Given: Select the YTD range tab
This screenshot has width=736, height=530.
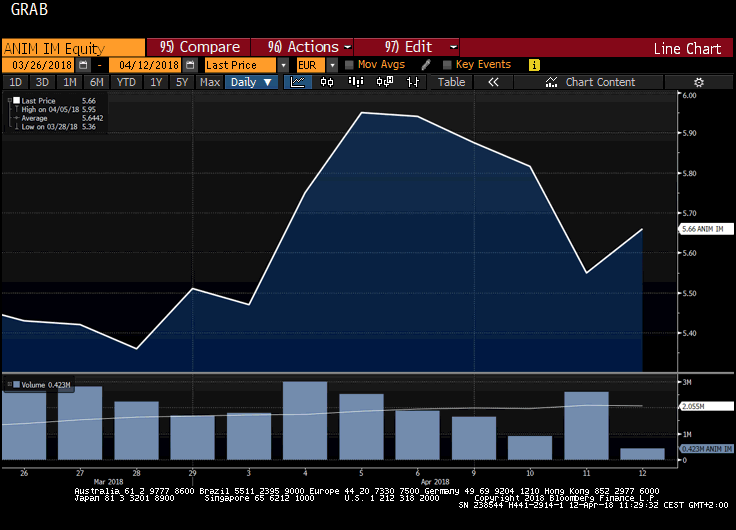Looking at the screenshot, I should point(126,82).
